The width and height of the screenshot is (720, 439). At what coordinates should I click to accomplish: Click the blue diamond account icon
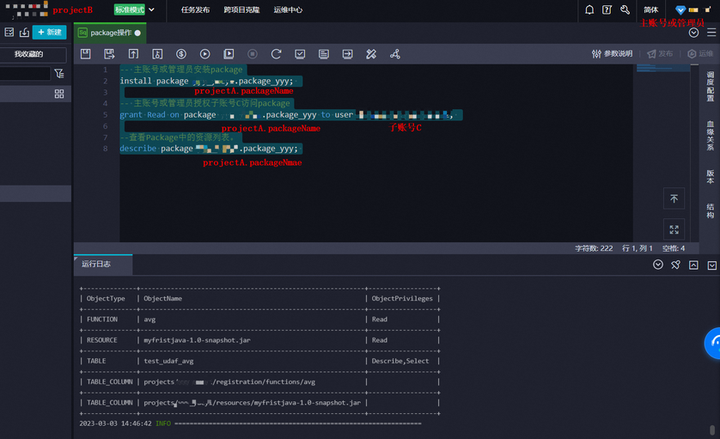coord(681,10)
